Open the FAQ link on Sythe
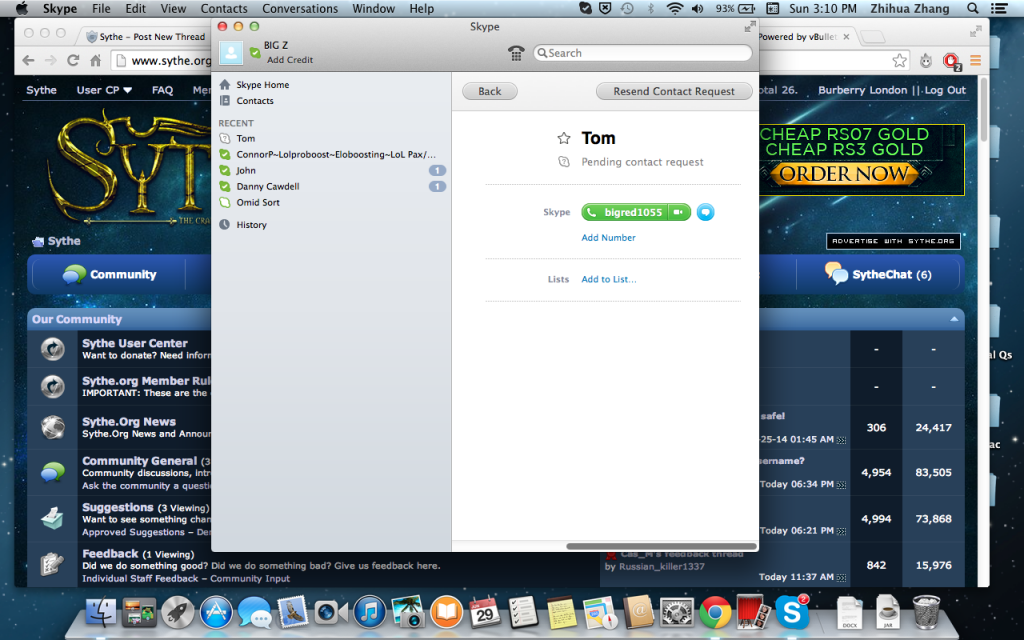This screenshot has width=1024, height=640. tap(162, 90)
